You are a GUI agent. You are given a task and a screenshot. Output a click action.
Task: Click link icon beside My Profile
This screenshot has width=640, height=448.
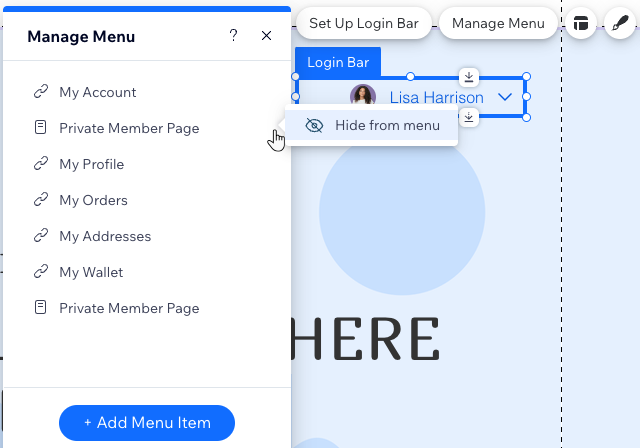[x=41, y=164]
